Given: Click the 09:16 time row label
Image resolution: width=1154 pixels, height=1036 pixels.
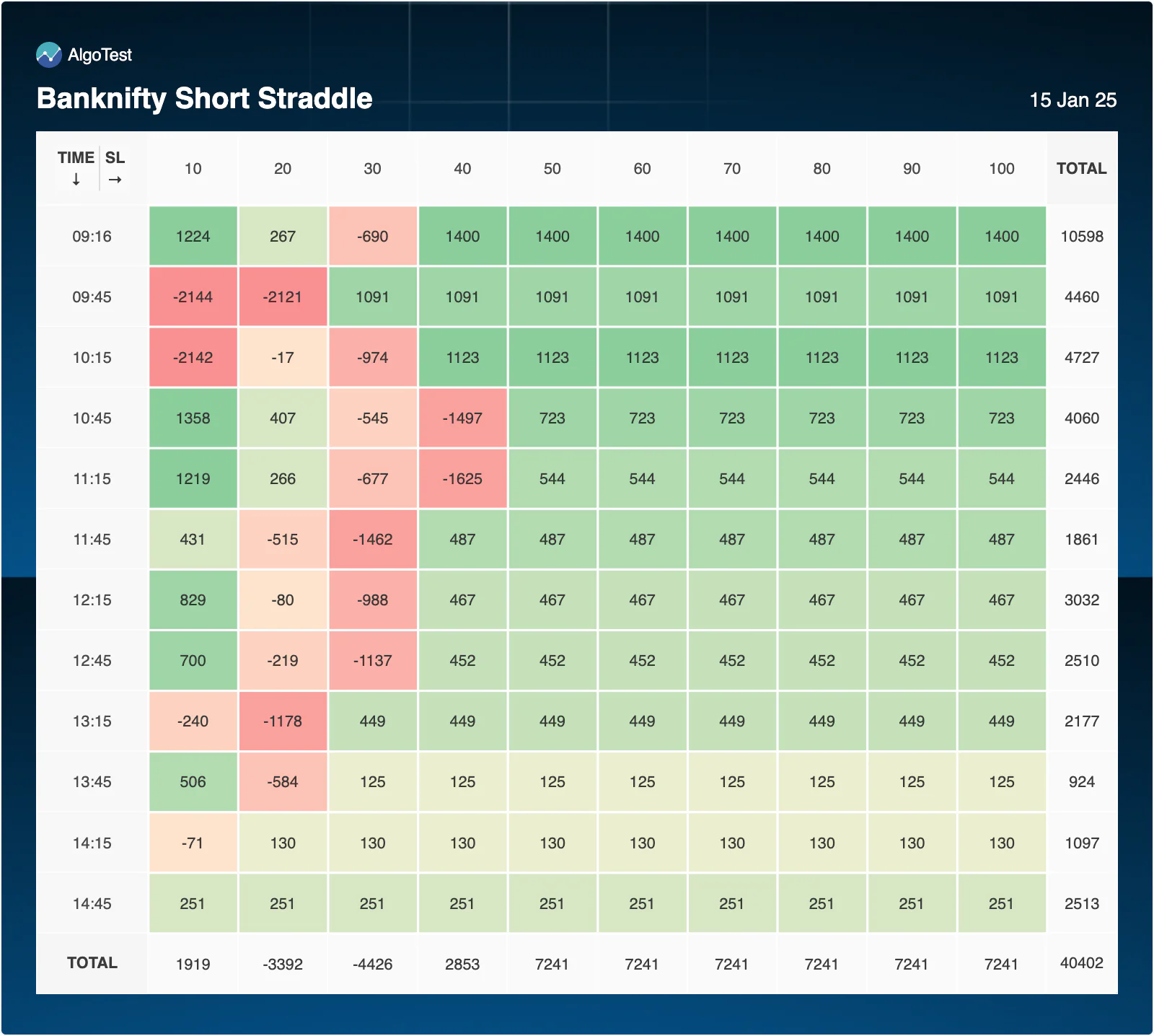Looking at the screenshot, I should click(x=92, y=237).
